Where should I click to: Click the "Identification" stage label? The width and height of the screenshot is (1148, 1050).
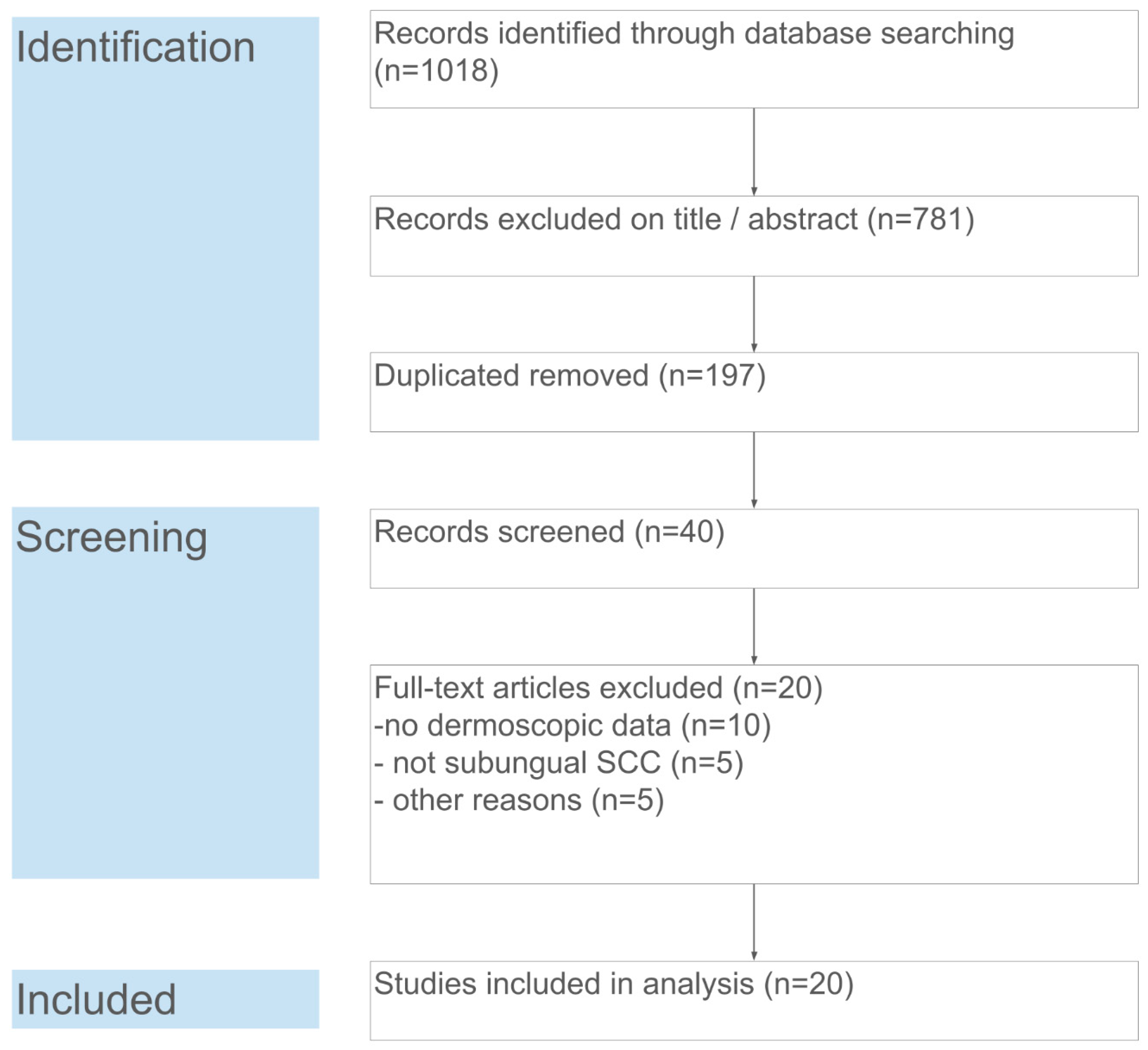[135, 47]
